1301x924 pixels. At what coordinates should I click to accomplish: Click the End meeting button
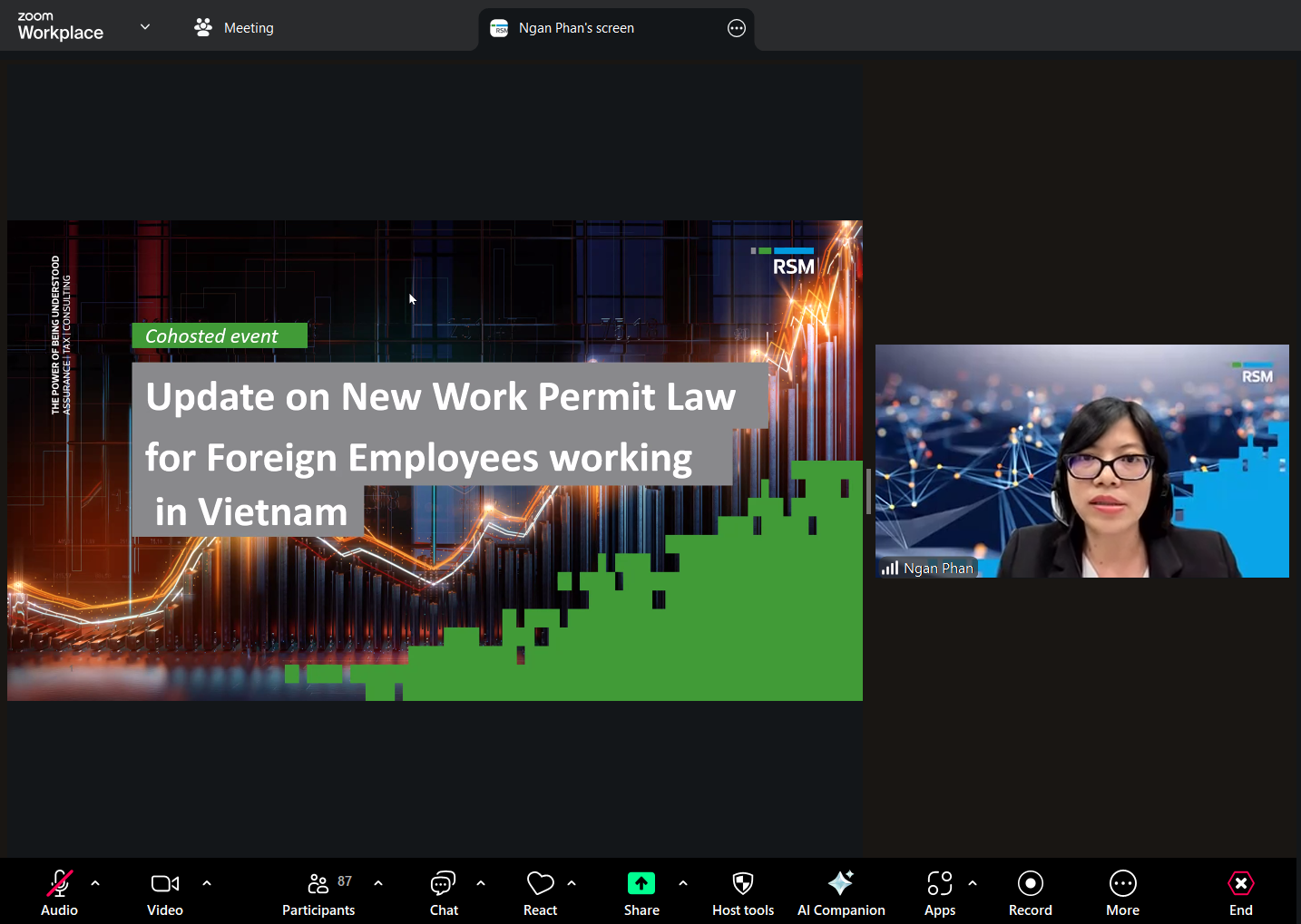pos(1240,892)
